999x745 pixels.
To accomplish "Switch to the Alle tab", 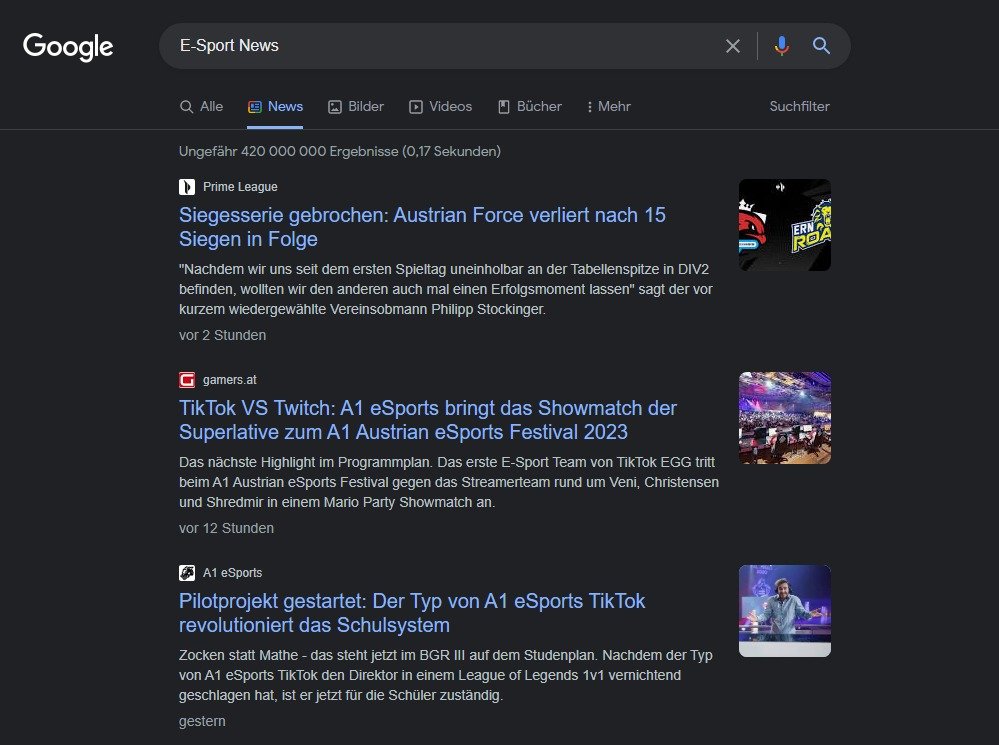I will pyautogui.click(x=201, y=106).
